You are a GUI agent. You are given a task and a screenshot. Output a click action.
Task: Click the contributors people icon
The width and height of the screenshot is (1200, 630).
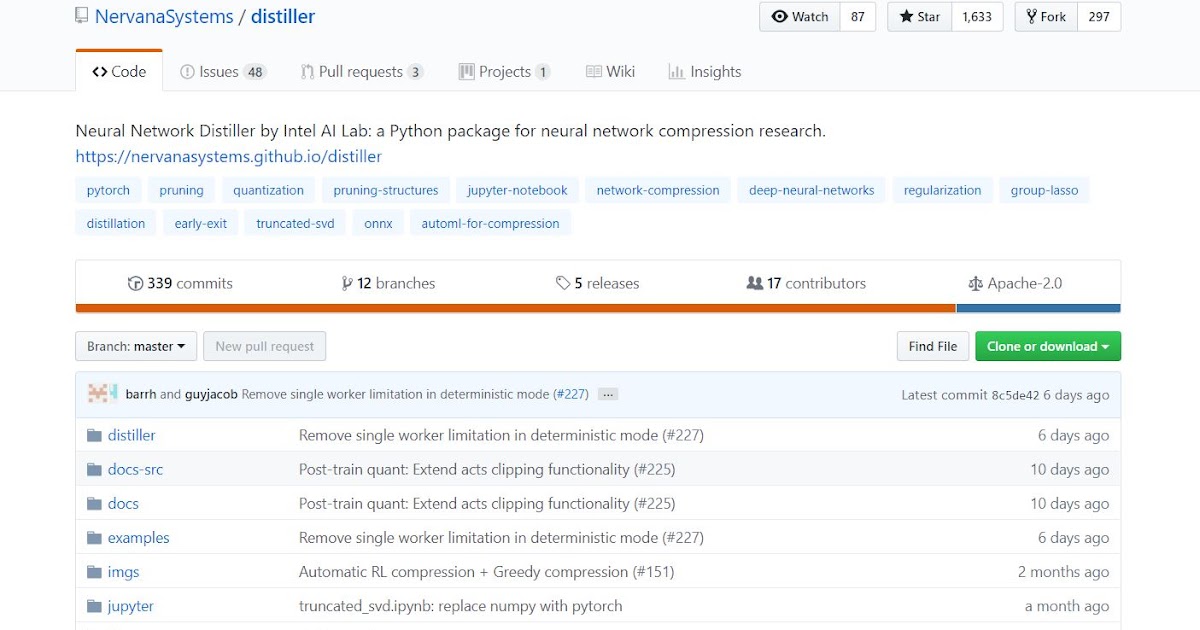pos(755,284)
